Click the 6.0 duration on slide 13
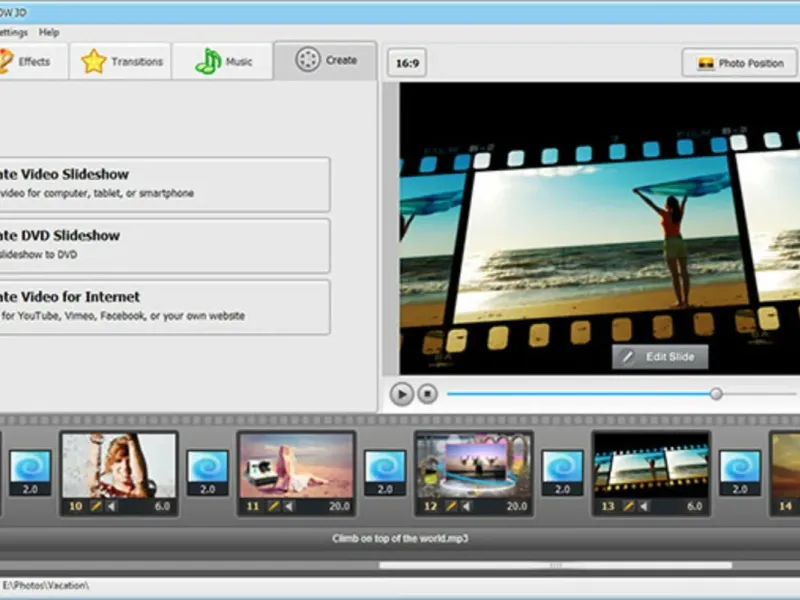Image resolution: width=800 pixels, height=600 pixels. click(694, 506)
